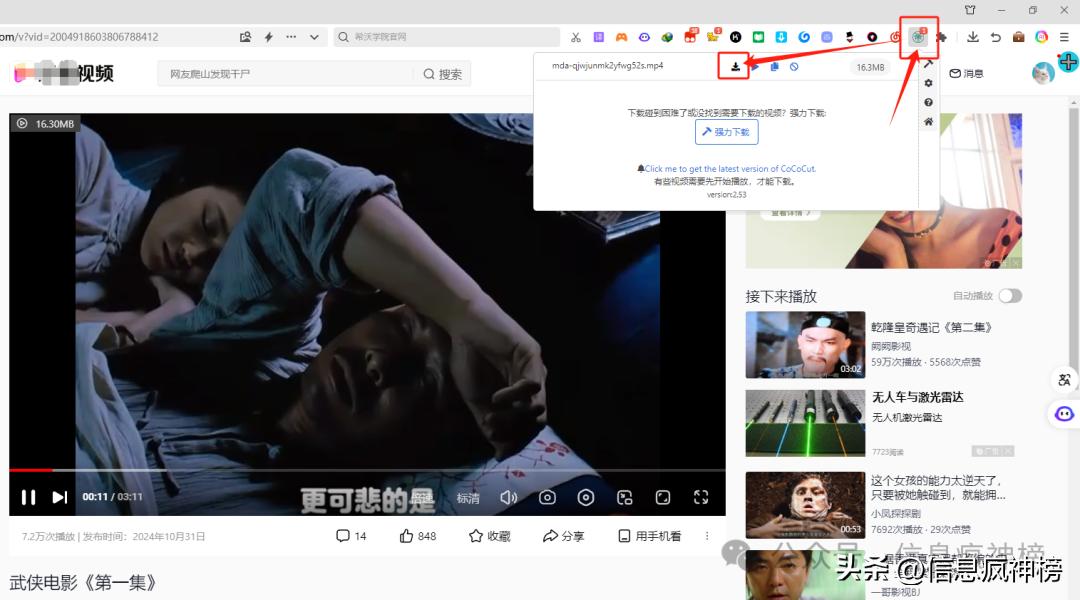Open the extensions puzzle icon
The width and height of the screenshot is (1080, 600).
(x=941, y=37)
